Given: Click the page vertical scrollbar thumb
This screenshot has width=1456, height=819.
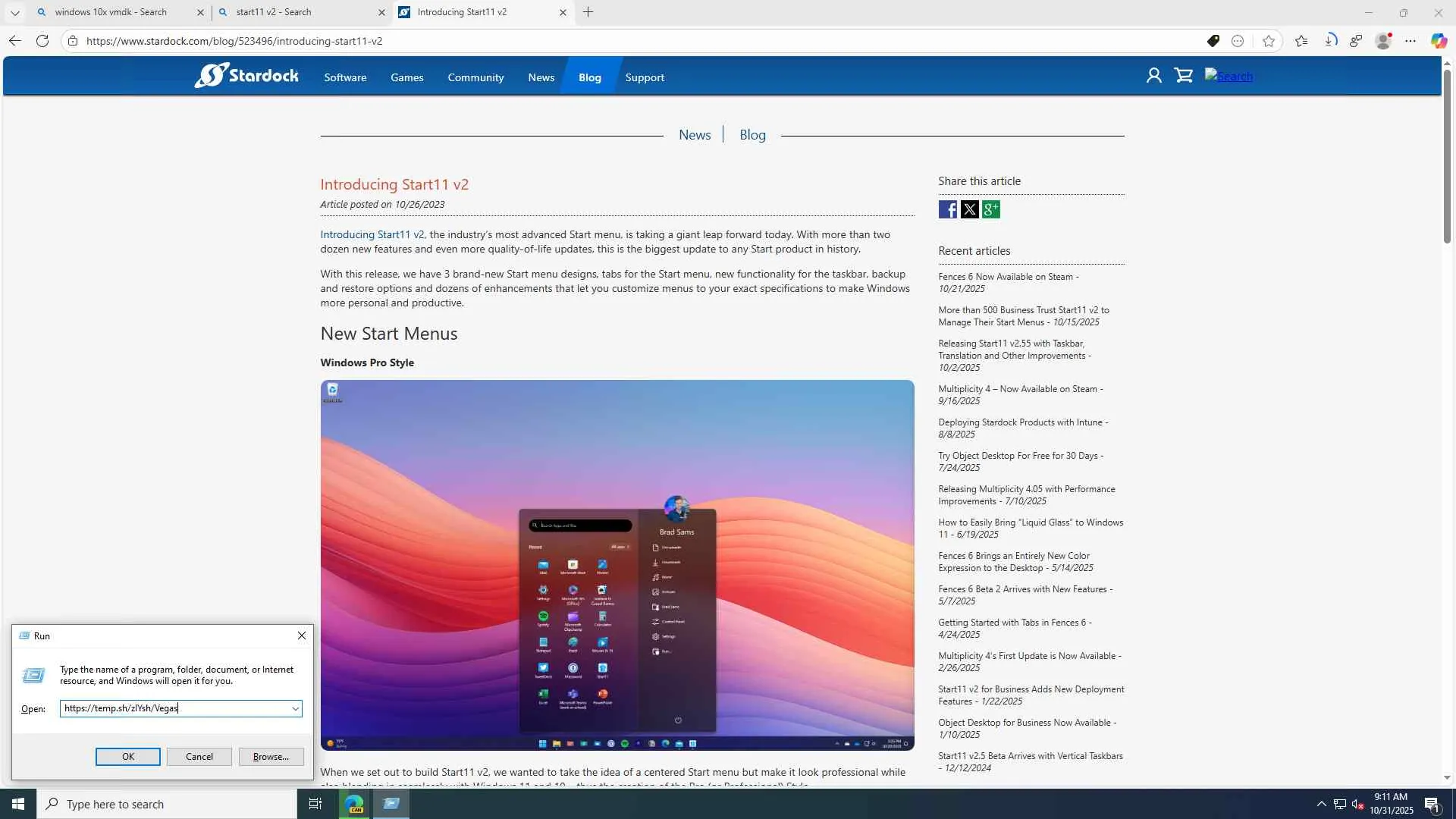Looking at the screenshot, I should coord(1447,155).
